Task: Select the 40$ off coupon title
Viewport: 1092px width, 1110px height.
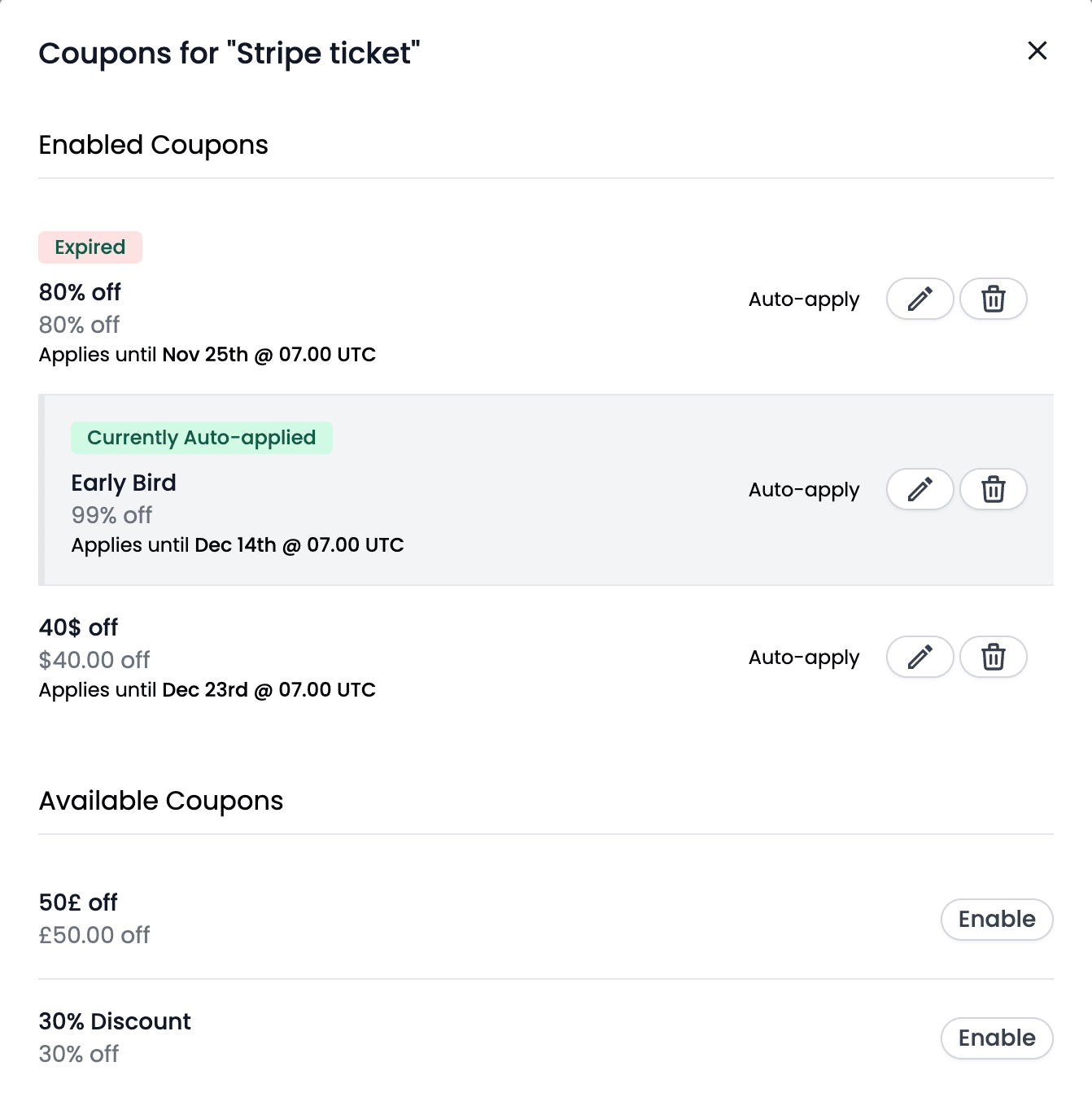Action: pos(78,627)
